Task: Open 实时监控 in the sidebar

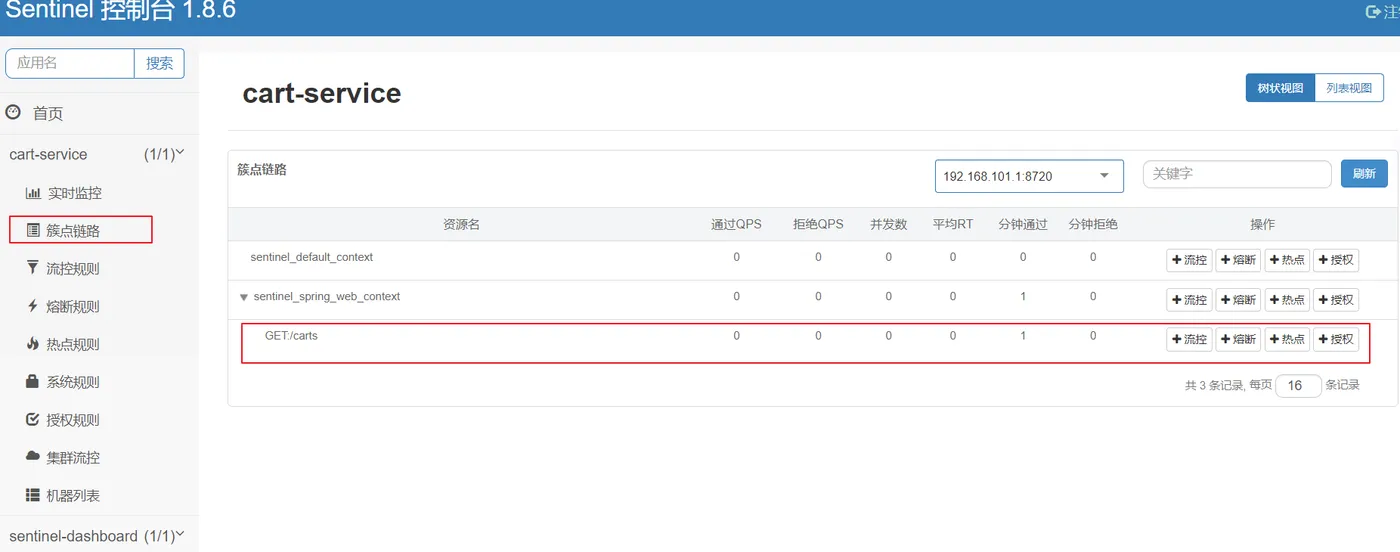Action: point(74,193)
